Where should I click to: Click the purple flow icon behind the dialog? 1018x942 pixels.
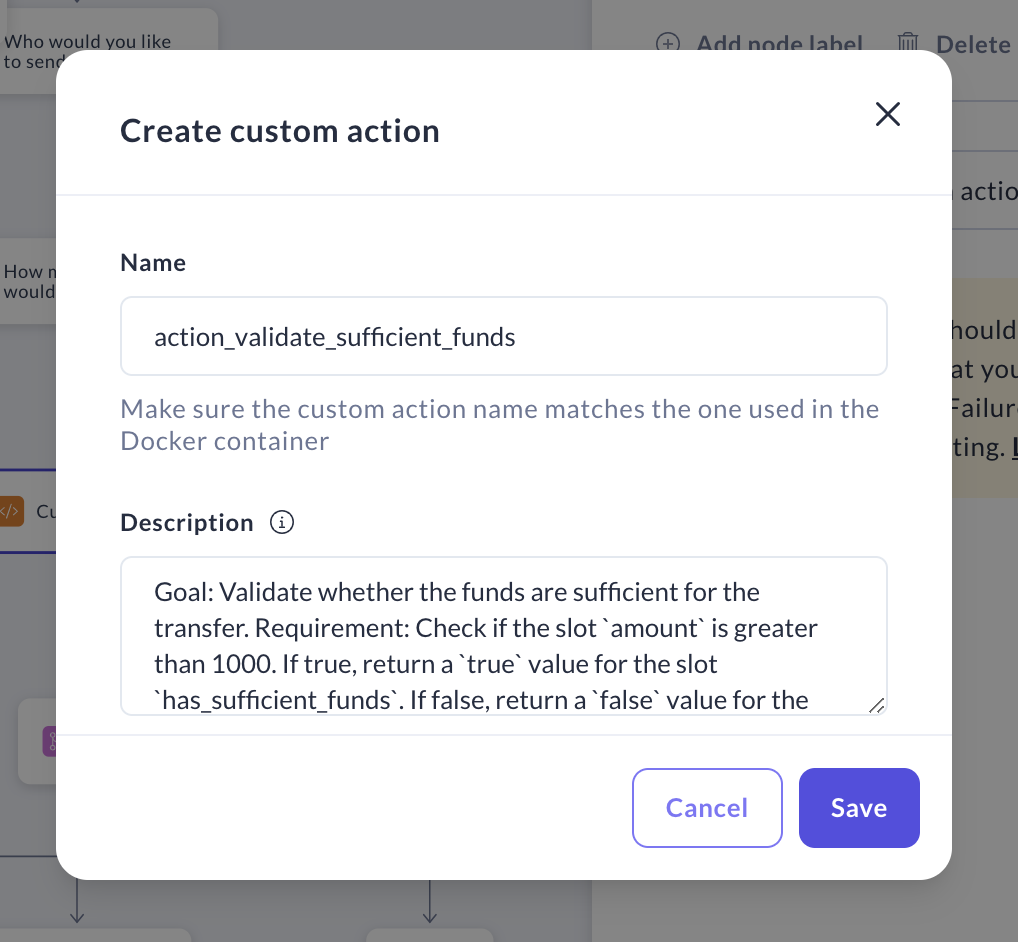pos(48,741)
